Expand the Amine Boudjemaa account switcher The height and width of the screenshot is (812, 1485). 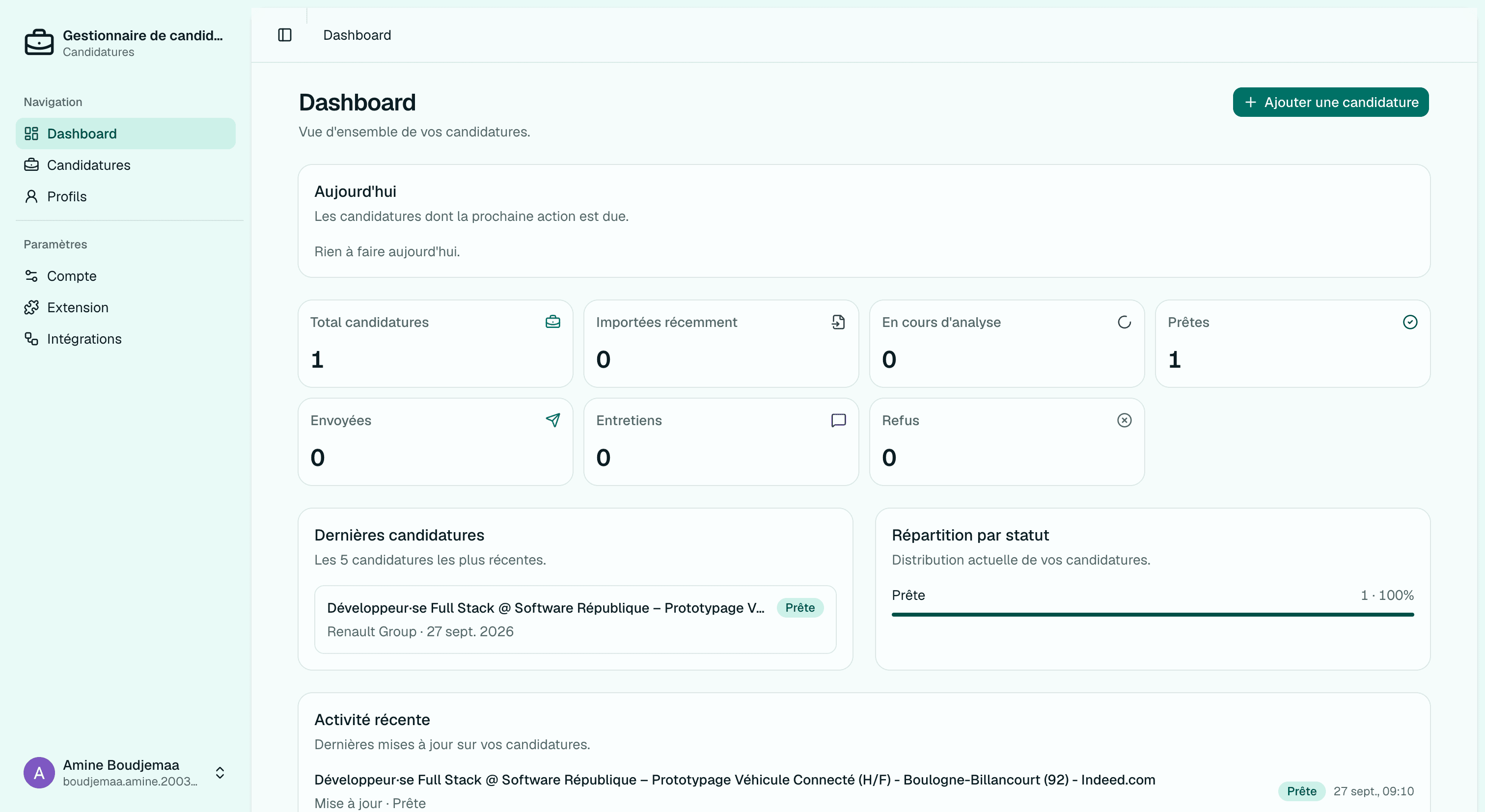[x=220, y=773]
